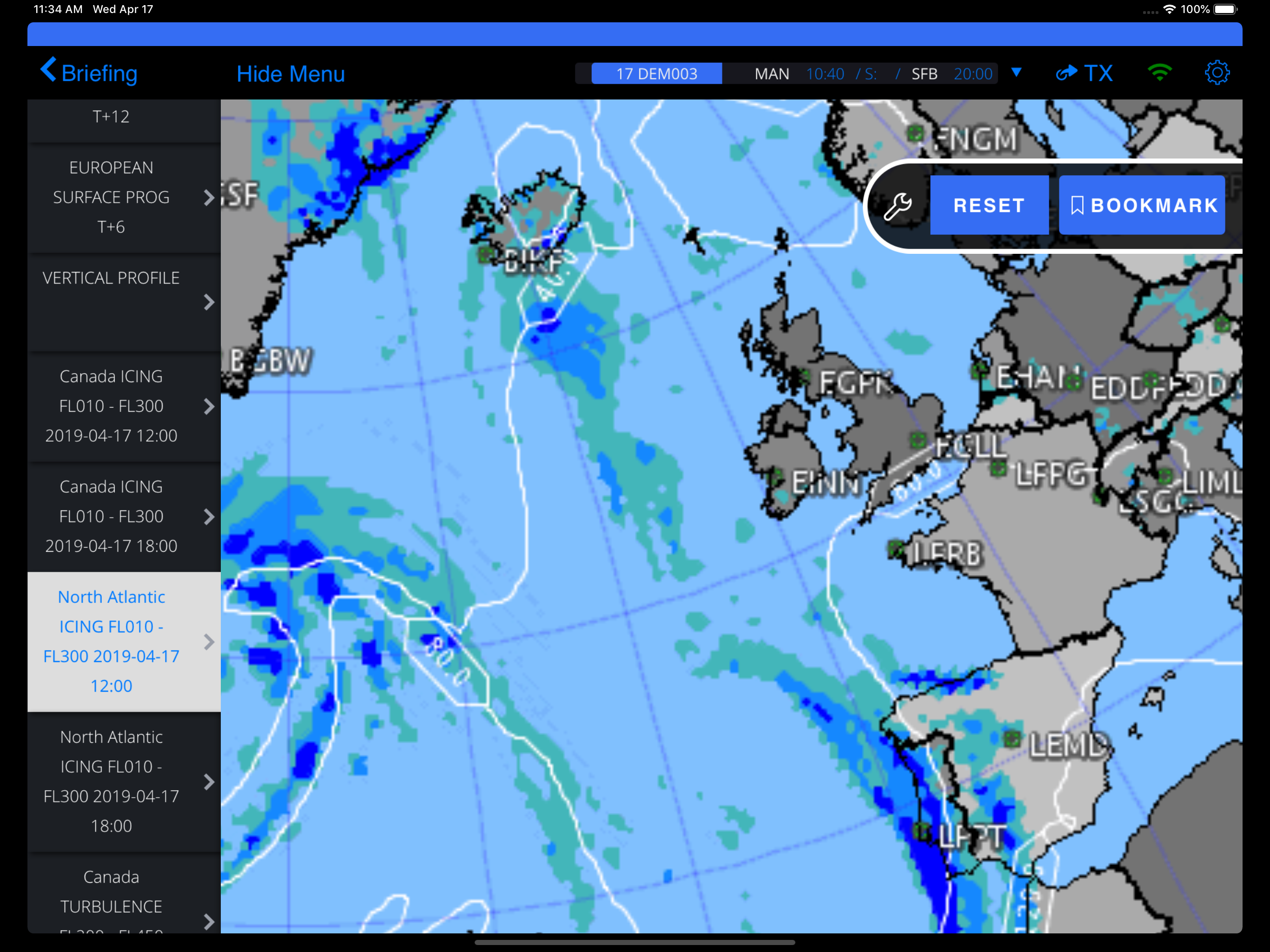The width and height of the screenshot is (1270, 952).
Task: Select the 17 DEM003 flight tab
Action: [656, 73]
